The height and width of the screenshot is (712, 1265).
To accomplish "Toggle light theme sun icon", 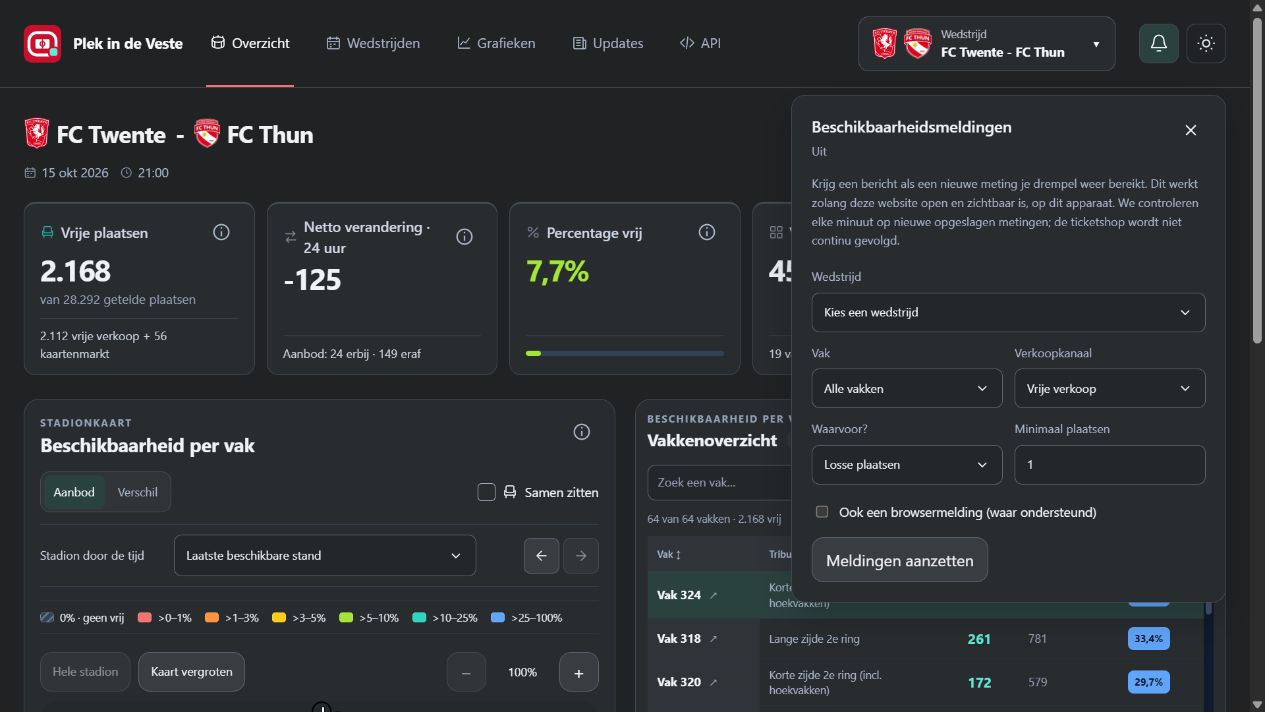I will 1206,43.
